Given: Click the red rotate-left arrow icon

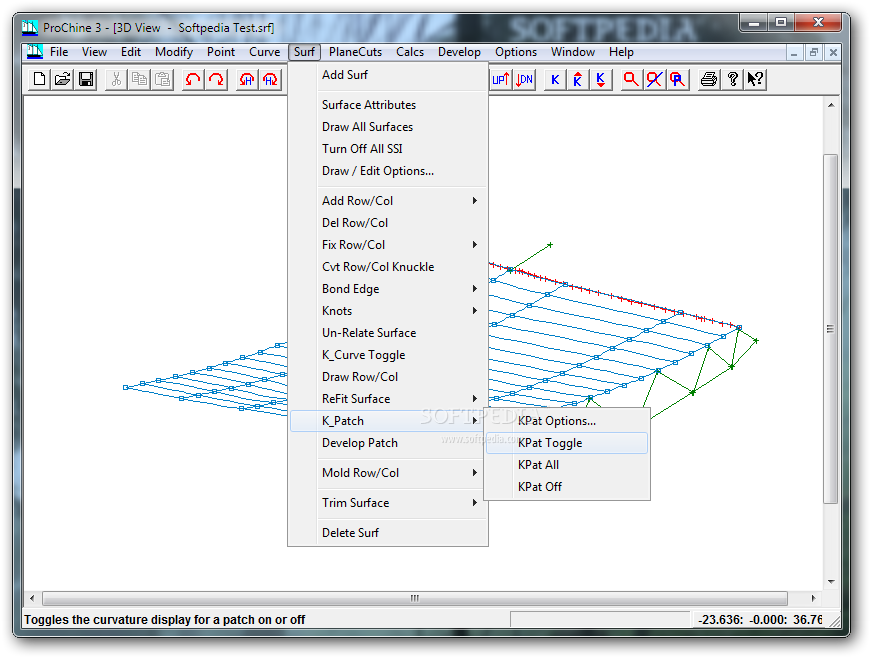Looking at the screenshot, I should (193, 79).
